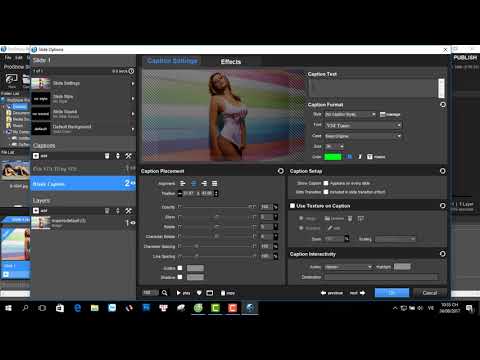Set justified text alignment
This screenshot has width=480, height=360.
(215, 183)
